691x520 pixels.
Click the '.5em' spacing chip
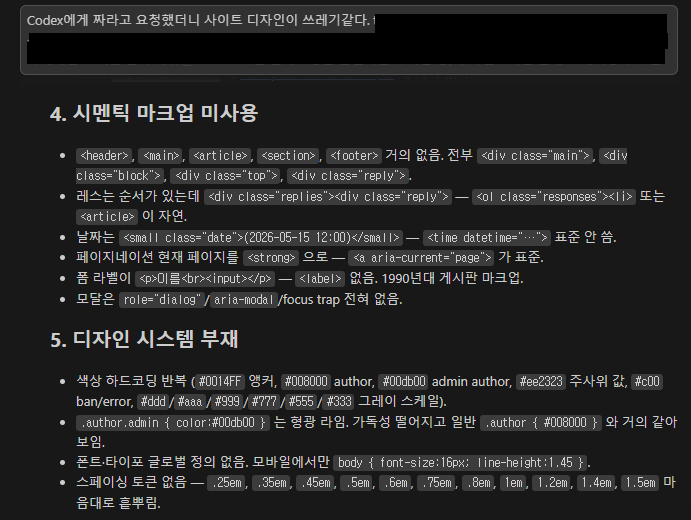(x=357, y=483)
